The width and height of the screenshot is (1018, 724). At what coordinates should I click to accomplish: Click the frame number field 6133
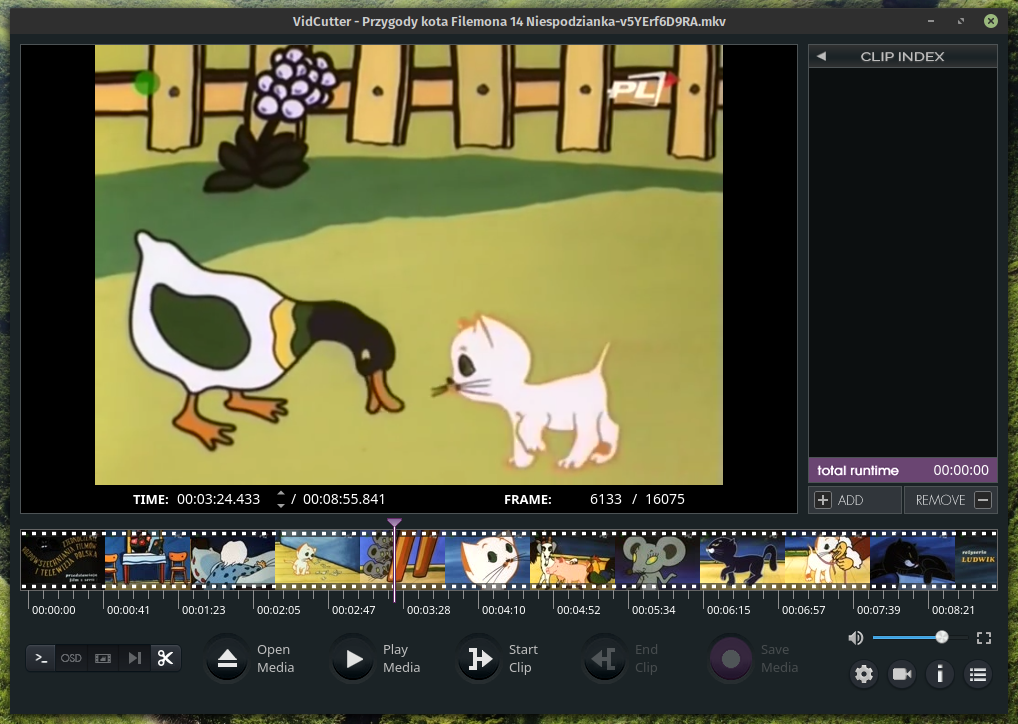coord(606,499)
